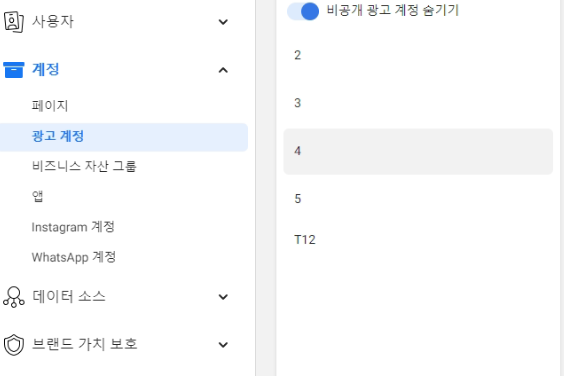Click the blue 계정 accounts box icon
Image resolution: width=564 pixels, height=376 pixels.
pos(14,70)
